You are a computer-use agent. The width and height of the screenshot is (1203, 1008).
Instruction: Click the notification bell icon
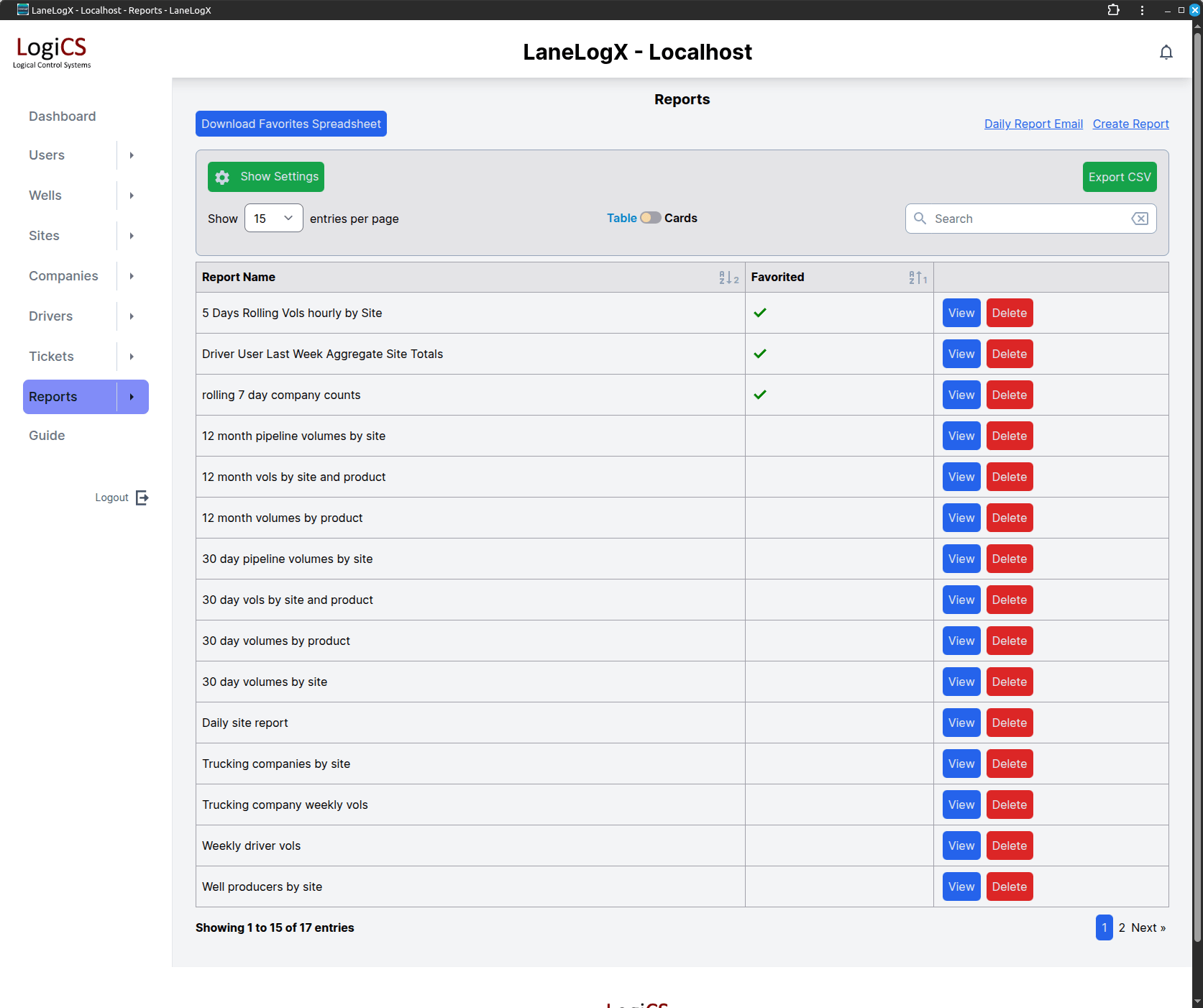pos(1166,52)
